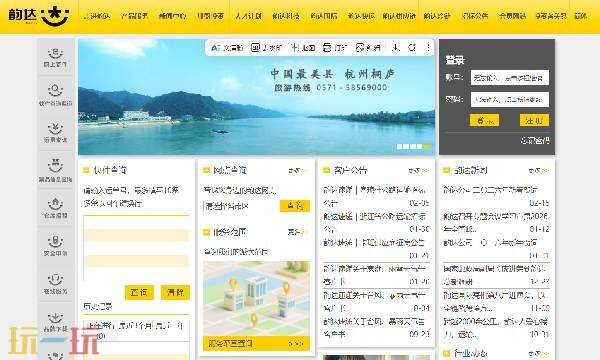The image size is (600, 360).
Task: Open the 人才计划 navigation menu
Action: point(248,16)
